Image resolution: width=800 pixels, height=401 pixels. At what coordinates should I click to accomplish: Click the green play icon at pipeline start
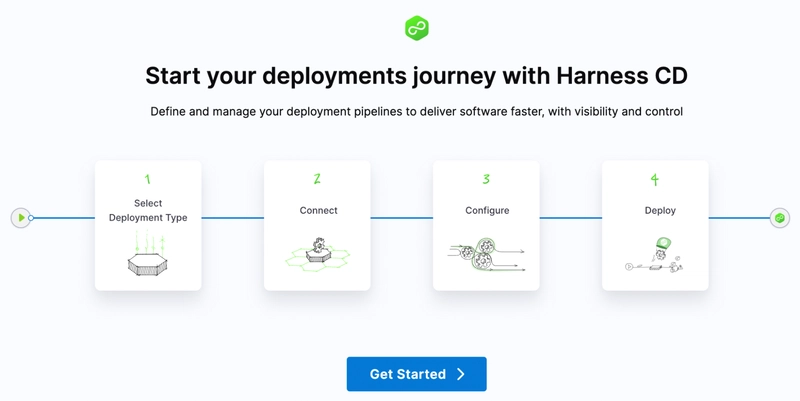click(x=20, y=218)
